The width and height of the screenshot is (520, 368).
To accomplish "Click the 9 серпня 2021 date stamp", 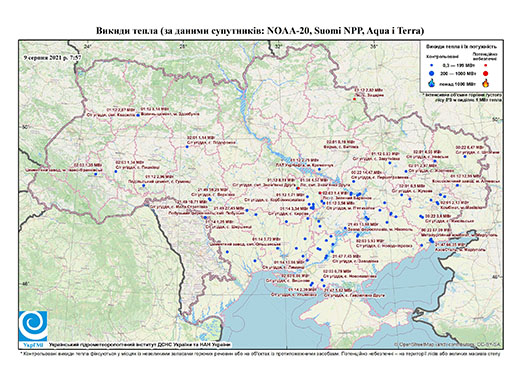I will (53, 57).
